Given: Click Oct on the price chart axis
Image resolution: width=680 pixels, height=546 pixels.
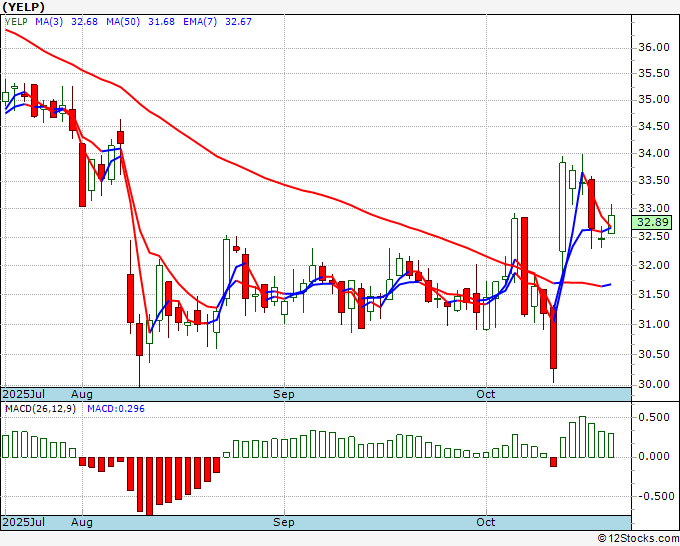Looking at the screenshot, I should point(485,394).
